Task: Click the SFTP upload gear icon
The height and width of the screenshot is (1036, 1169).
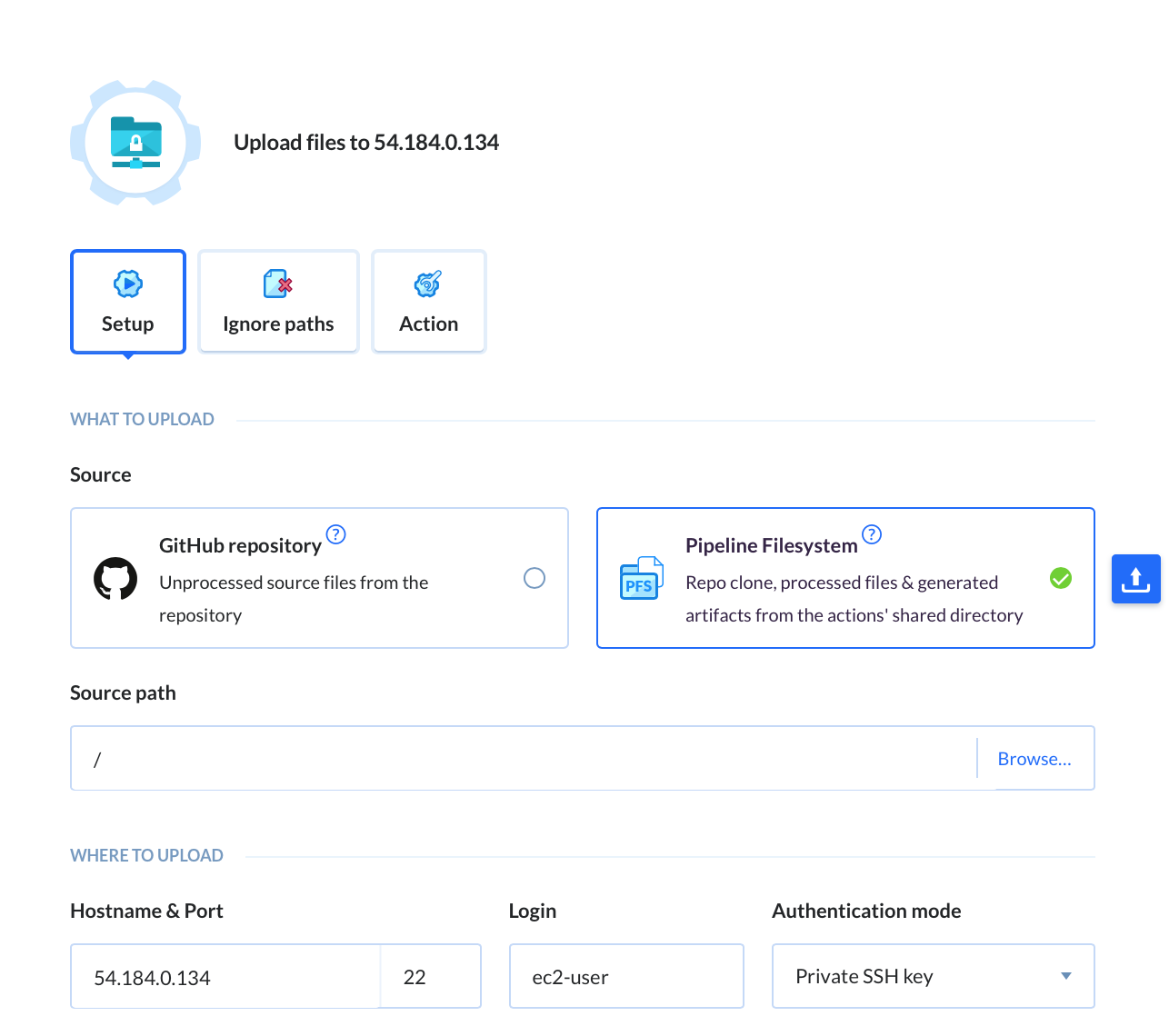Action: pos(135,143)
